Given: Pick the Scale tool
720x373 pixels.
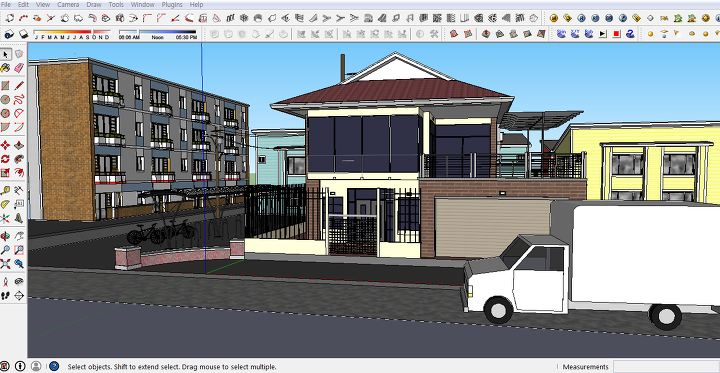Looking at the screenshot, I should (x=6, y=173).
